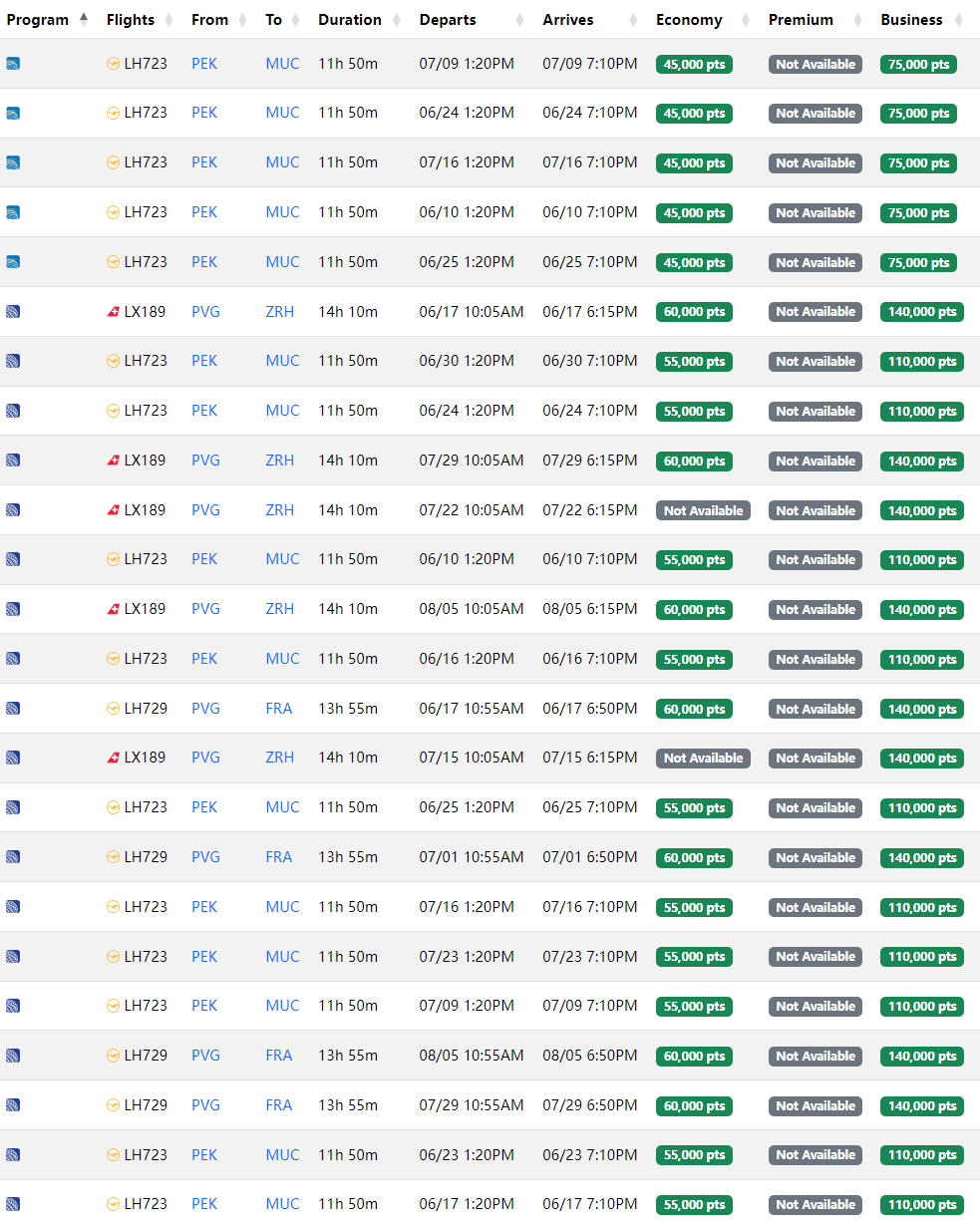Click the Lufthansa logo beside LH723 departing 06/30
980x1224 pixels.
pyautogui.click(x=113, y=361)
